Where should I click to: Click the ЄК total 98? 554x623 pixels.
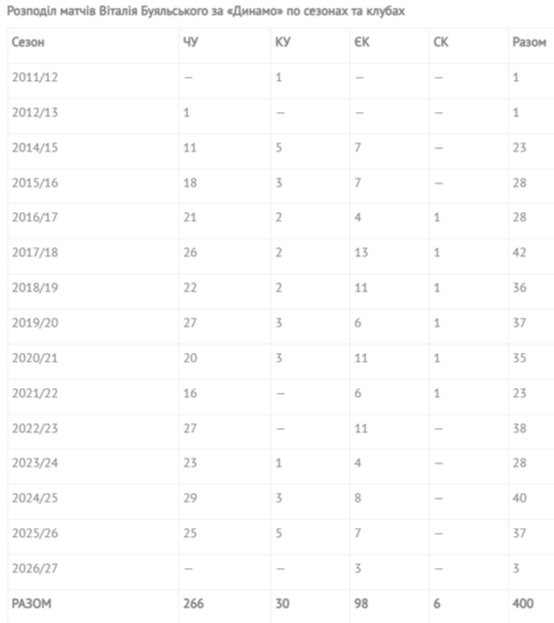tap(361, 604)
